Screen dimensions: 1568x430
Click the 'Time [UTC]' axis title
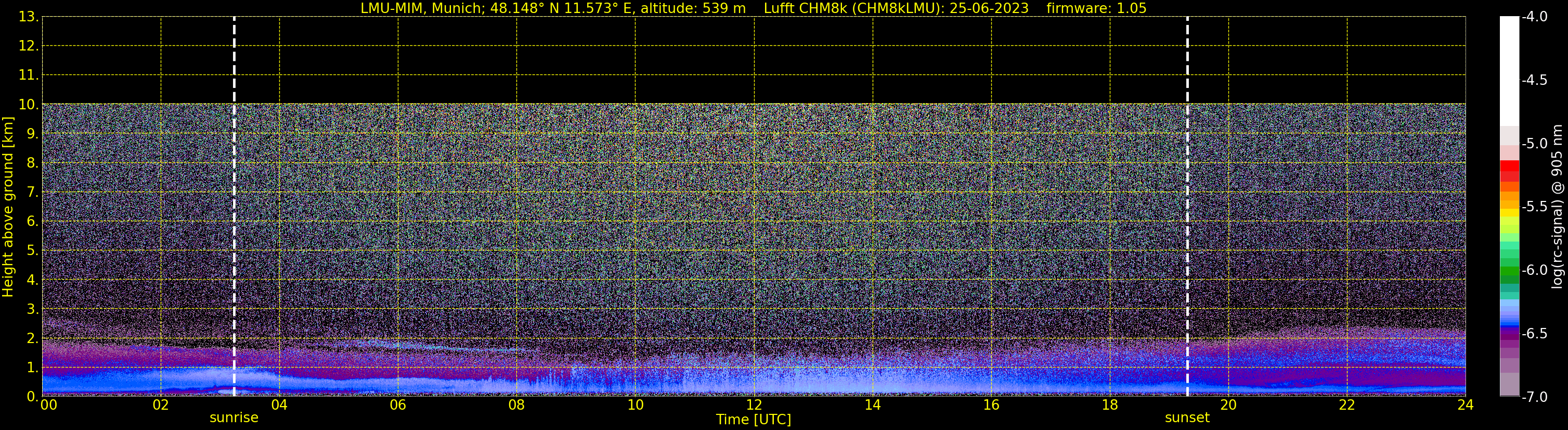click(754, 420)
